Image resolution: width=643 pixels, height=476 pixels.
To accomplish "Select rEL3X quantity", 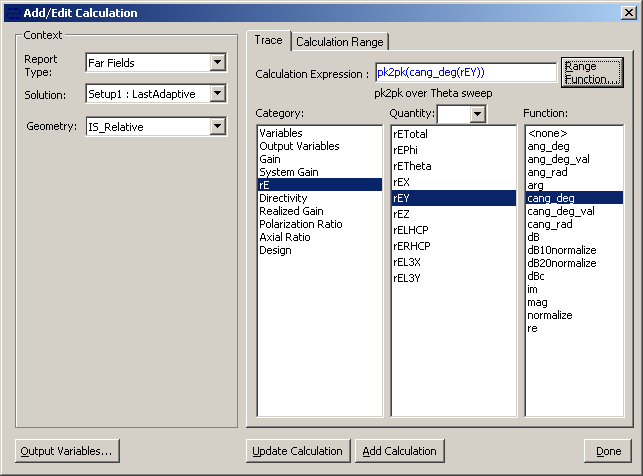I will 454,262.
